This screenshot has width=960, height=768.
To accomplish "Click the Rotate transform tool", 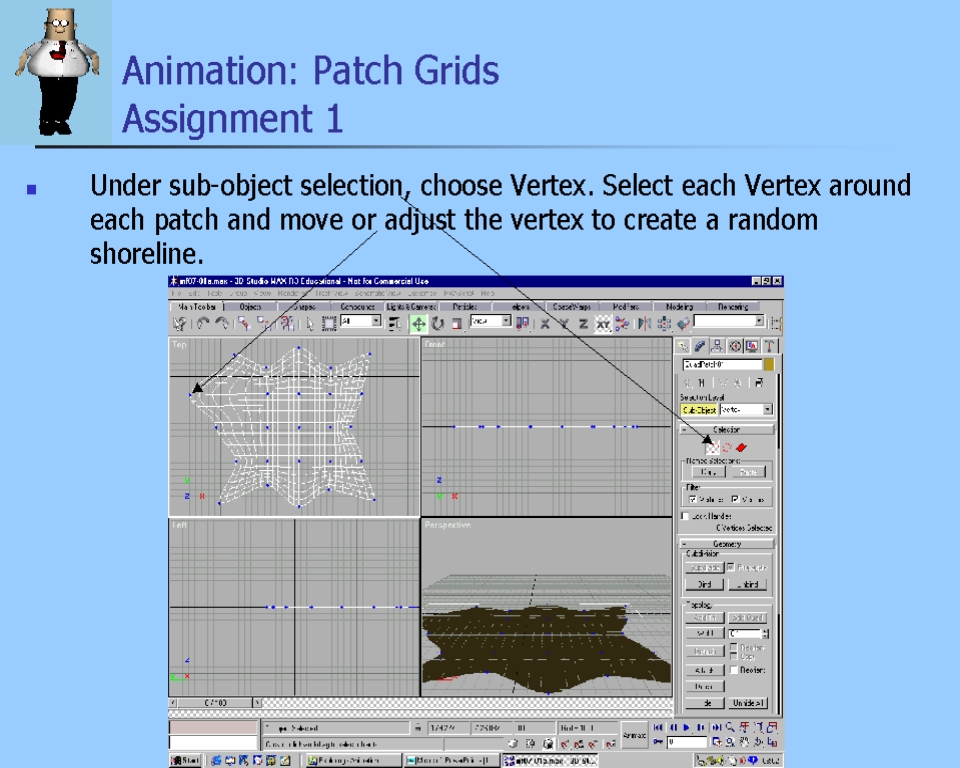I will [x=437, y=323].
